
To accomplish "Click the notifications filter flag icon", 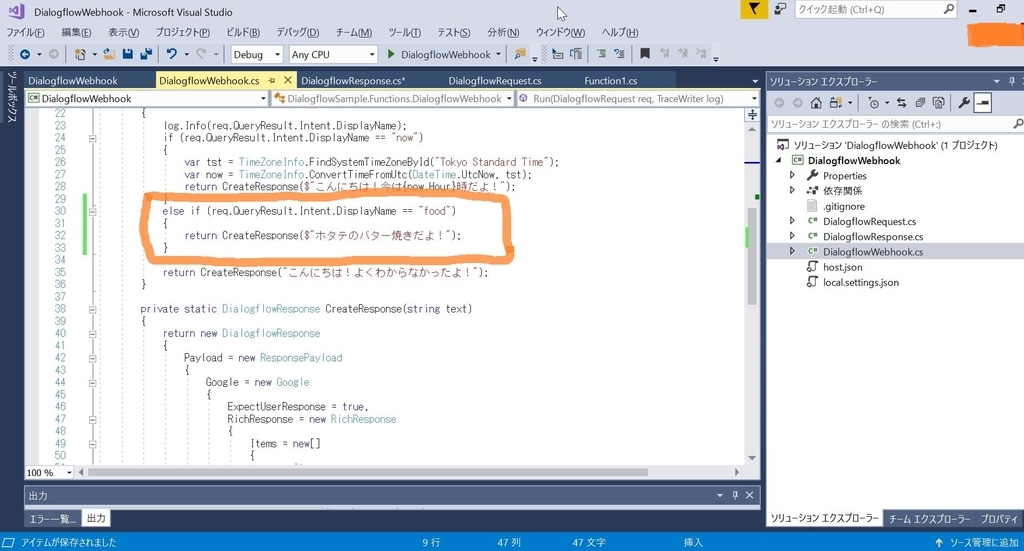I will [754, 9].
